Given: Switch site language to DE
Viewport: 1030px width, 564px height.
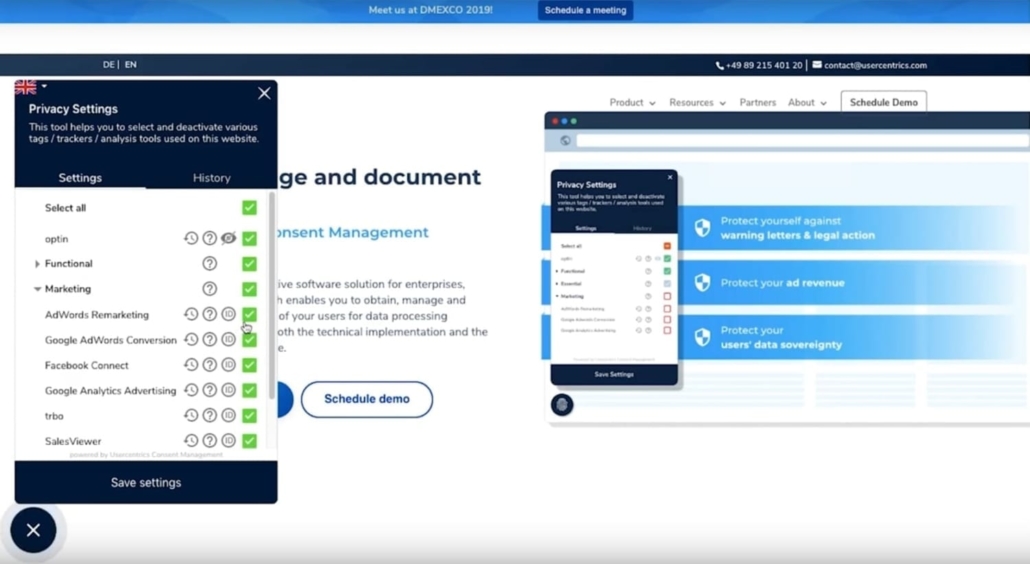Looking at the screenshot, I should point(108,64).
